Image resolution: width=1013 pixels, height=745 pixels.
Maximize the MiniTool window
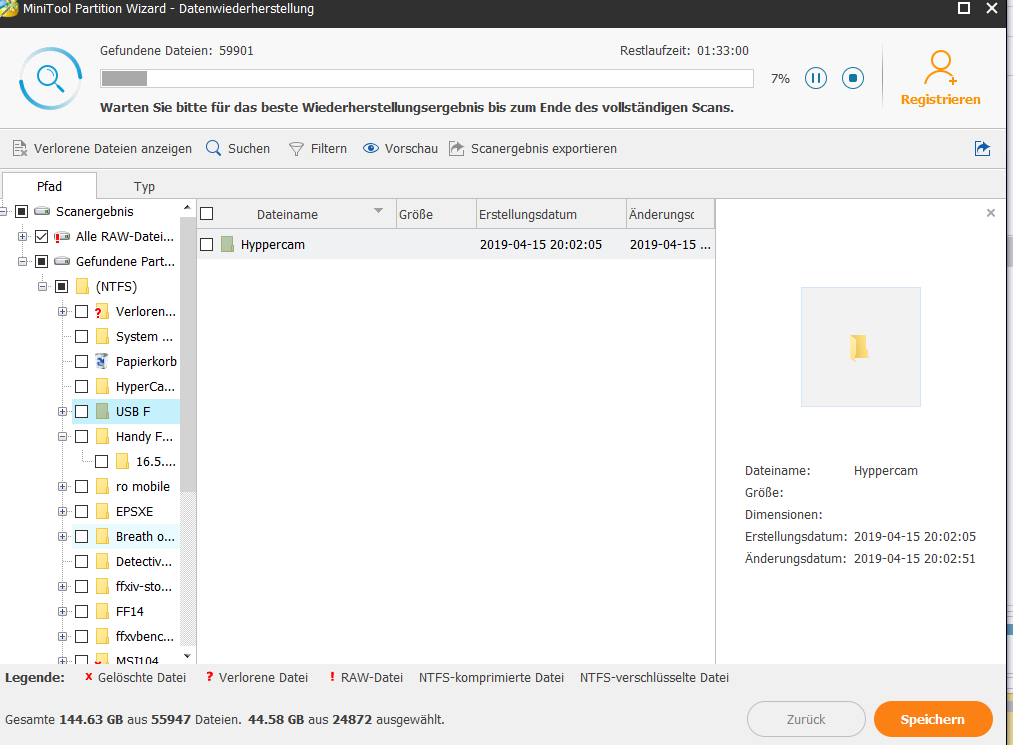pos(963,8)
